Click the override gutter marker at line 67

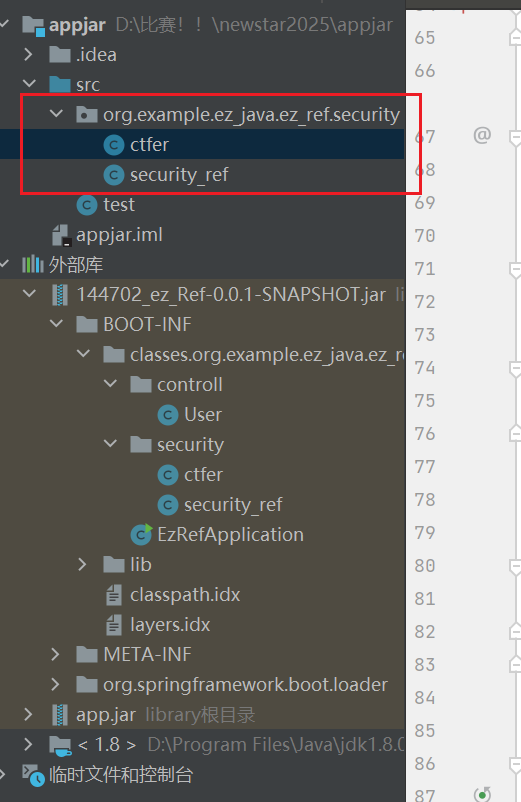482,135
